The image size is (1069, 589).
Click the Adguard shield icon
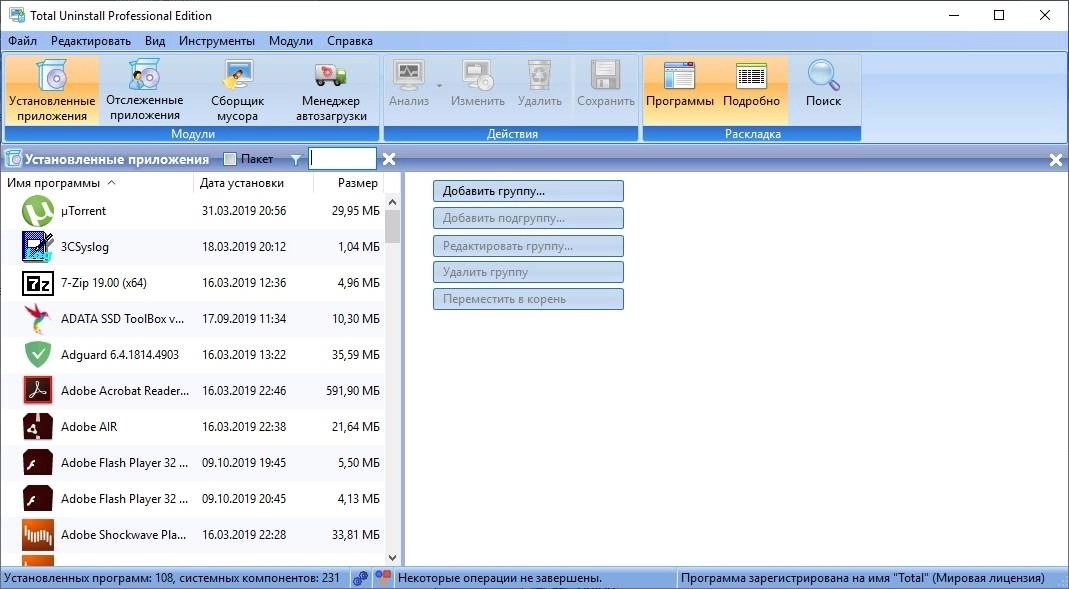click(x=37, y=355)
